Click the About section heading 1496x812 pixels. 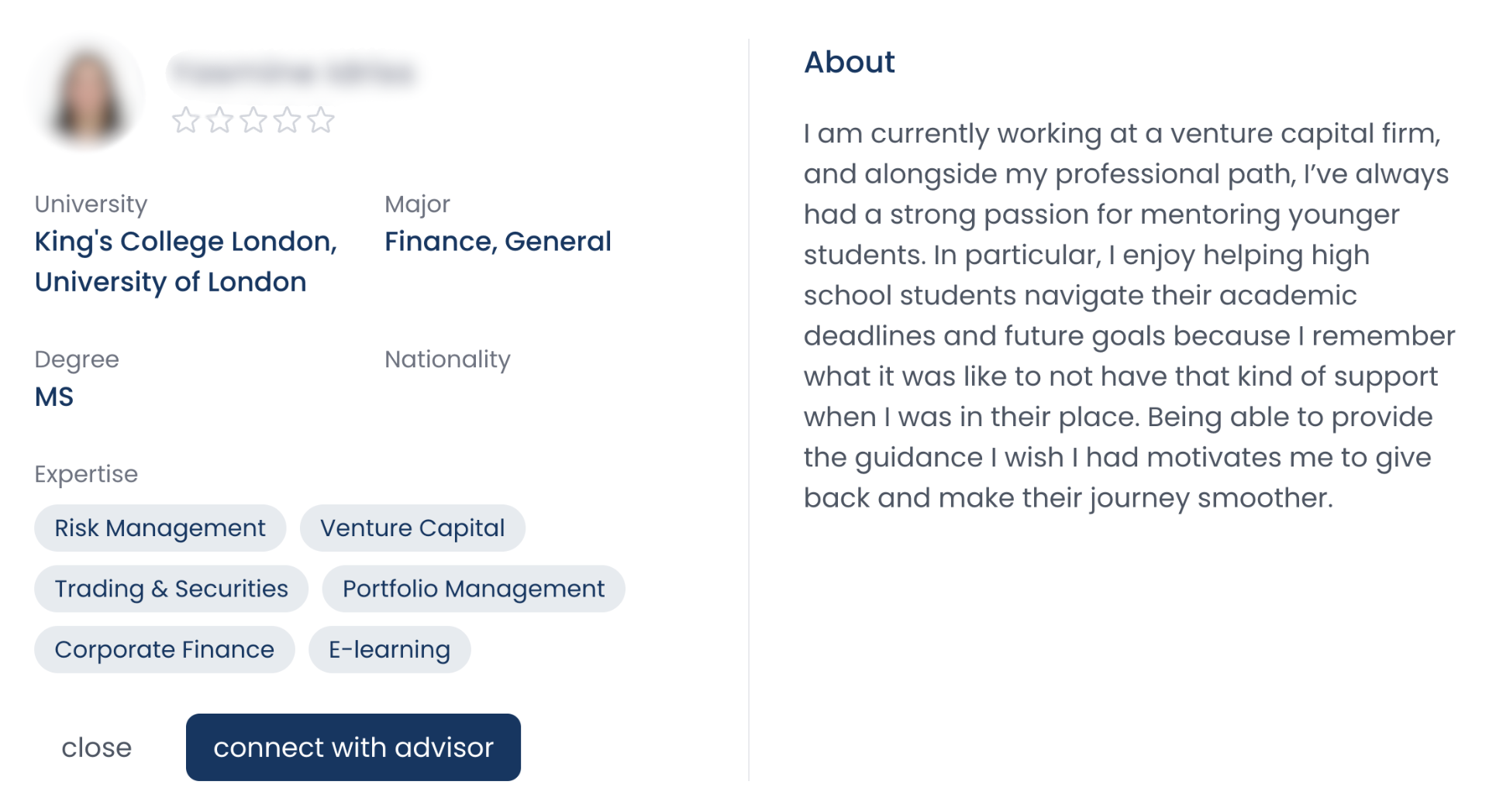tap(850, 62)
